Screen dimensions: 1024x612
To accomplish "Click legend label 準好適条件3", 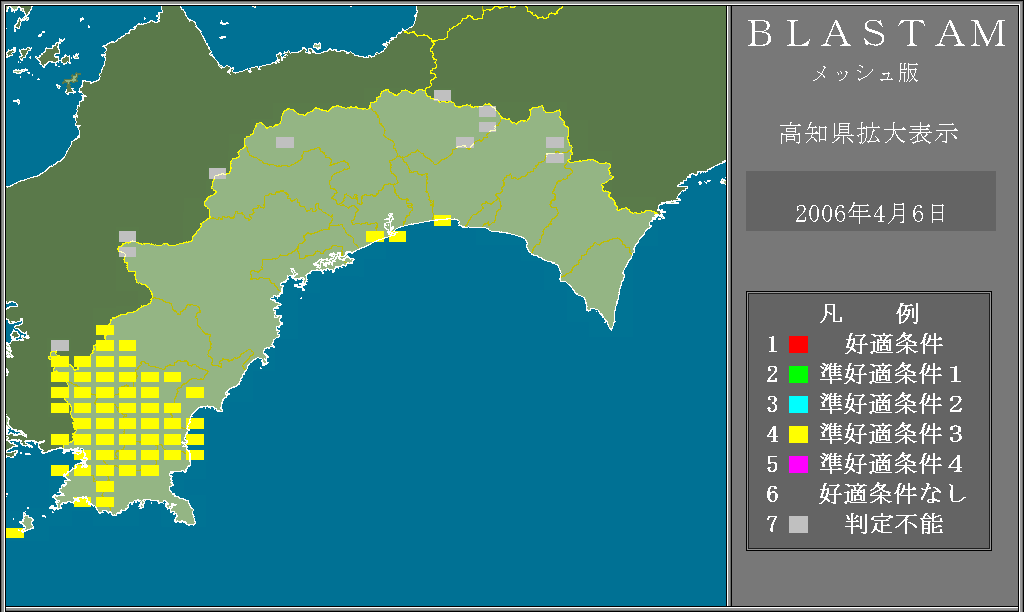I will click(x=891, y=434).
